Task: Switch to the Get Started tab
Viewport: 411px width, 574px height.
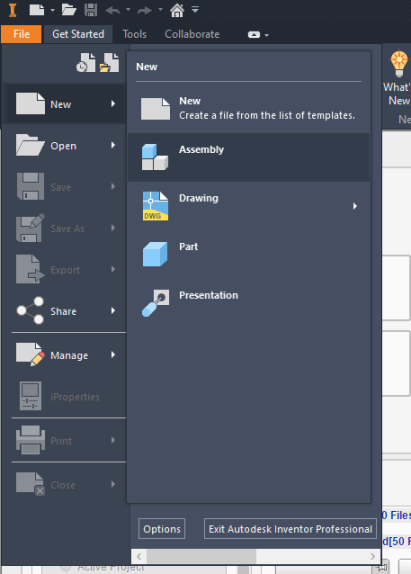Action: pos(78,34)
